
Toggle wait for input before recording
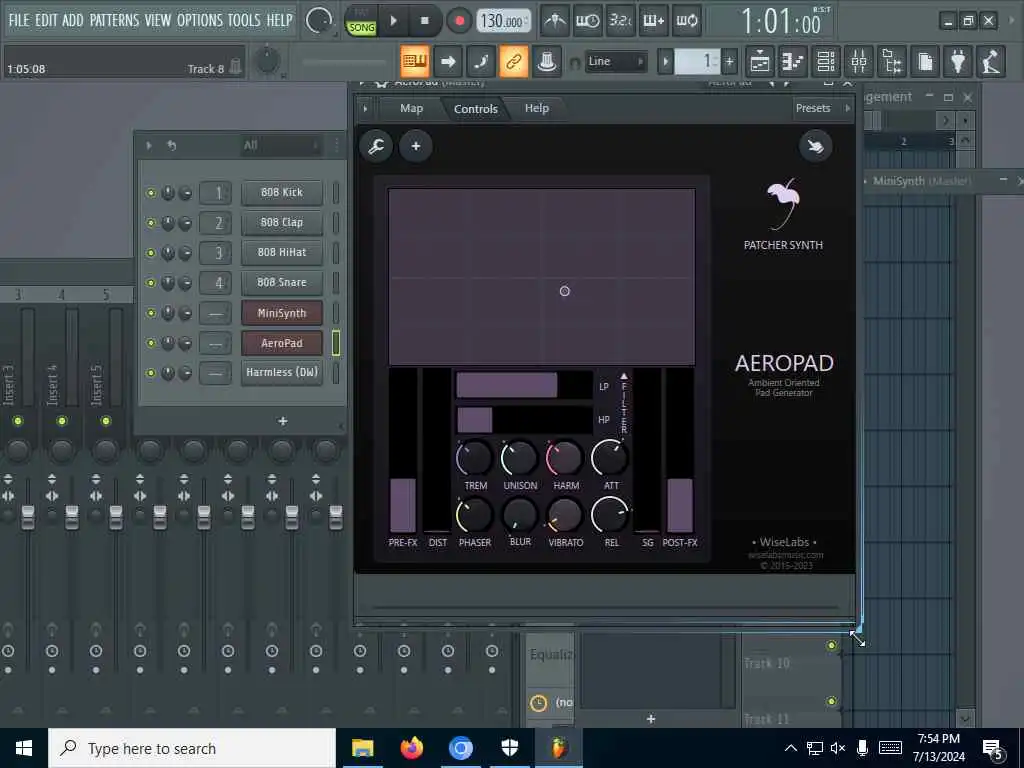click(x=587, y=21)
